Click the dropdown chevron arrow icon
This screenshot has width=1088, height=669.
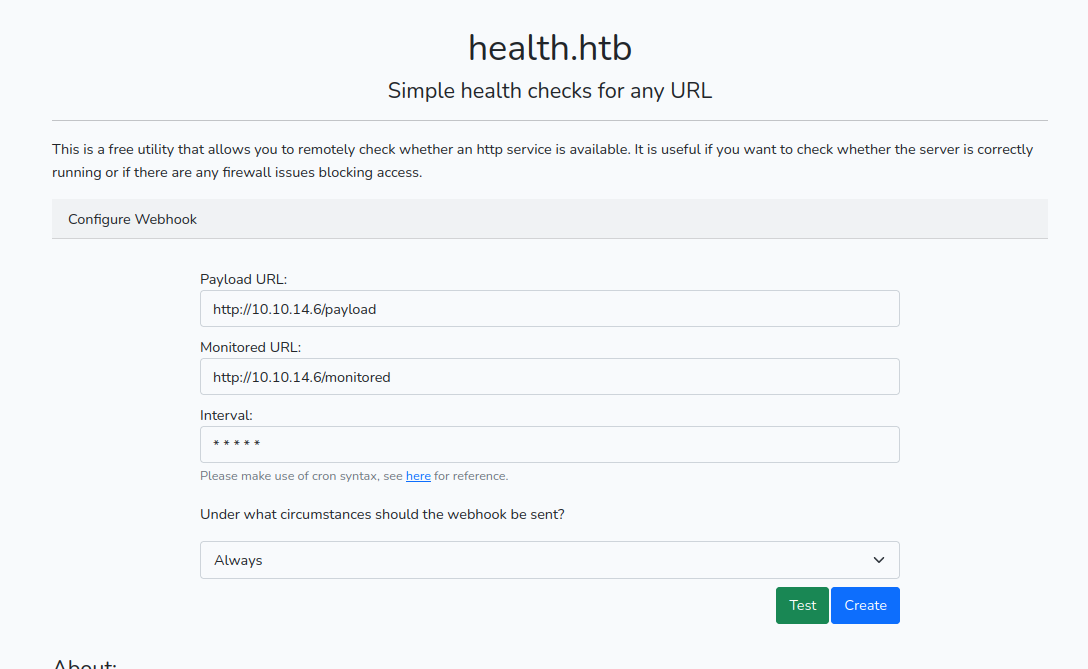879,560
